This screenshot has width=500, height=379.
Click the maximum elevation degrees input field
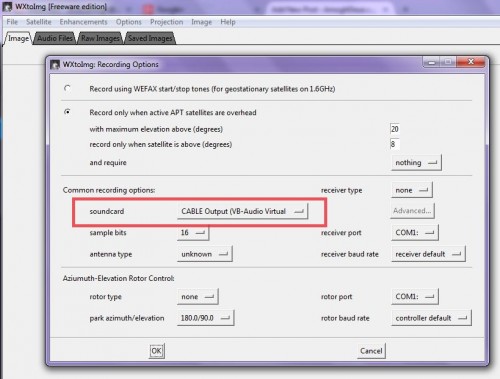coord(395,129)
